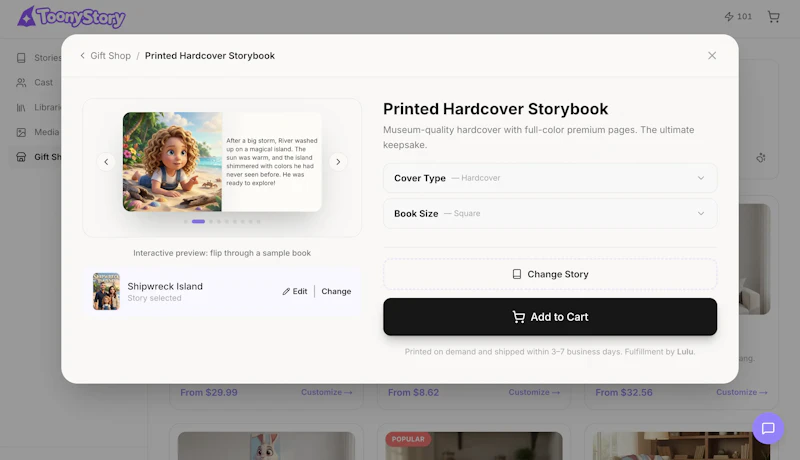Select the active purple preview page indicator
The width and height of the screenshot is (800, 460).
pos(198,221)
